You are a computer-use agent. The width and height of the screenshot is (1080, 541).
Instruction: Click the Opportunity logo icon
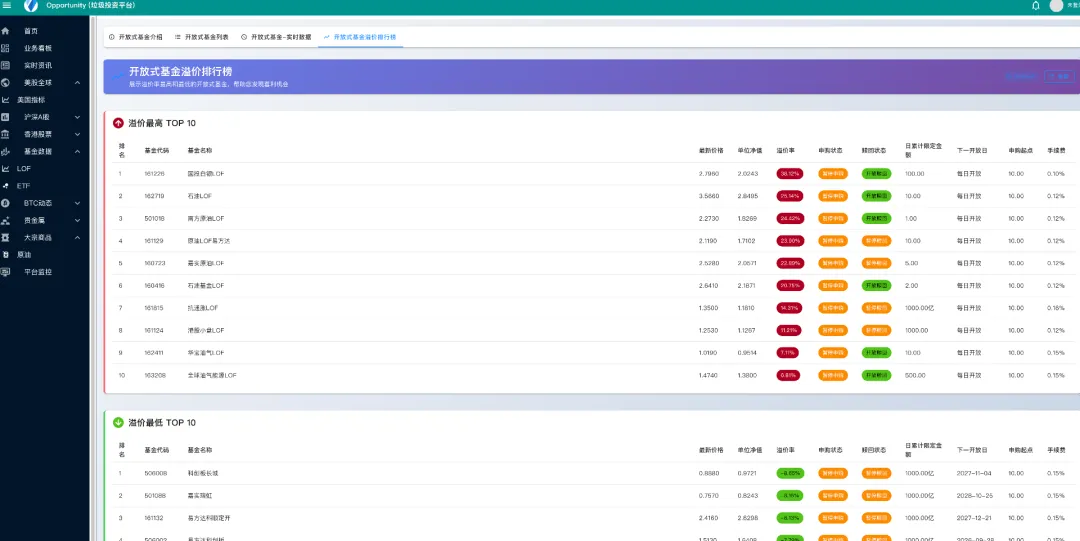coord(31,6)
